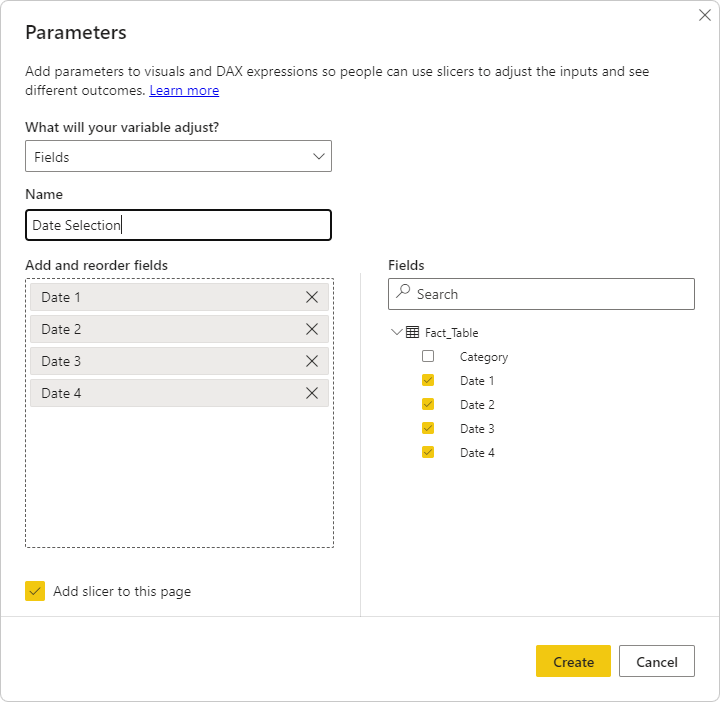Image resolution: width=720 pixels, height=702 pixels.
Task: Open the variable type dropdown showing Fields
Action: pos(178,157)
